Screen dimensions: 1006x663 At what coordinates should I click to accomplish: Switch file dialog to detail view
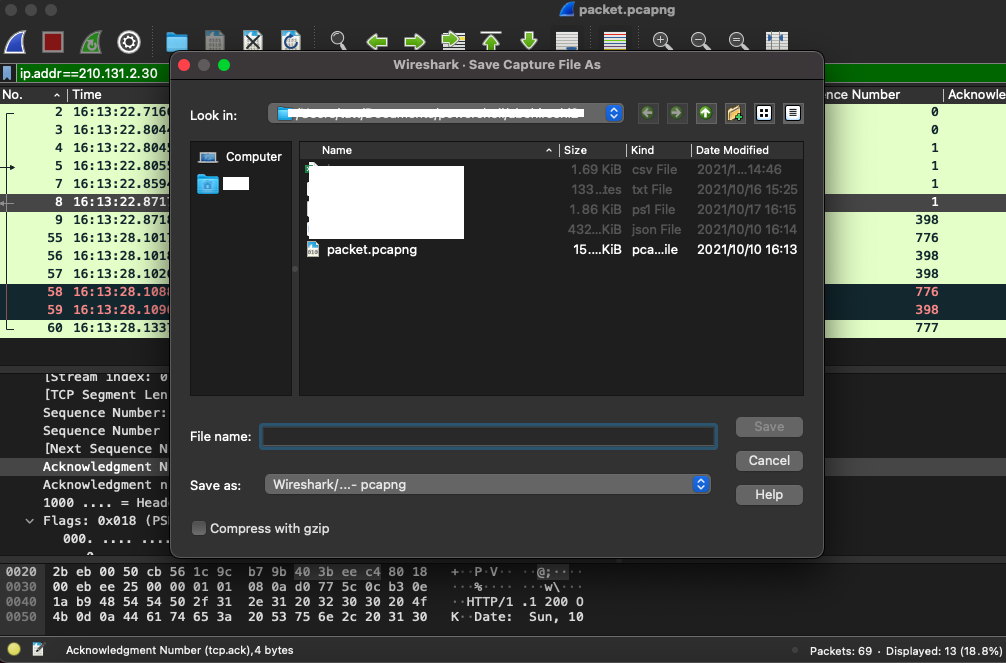(x=793, y=114)
